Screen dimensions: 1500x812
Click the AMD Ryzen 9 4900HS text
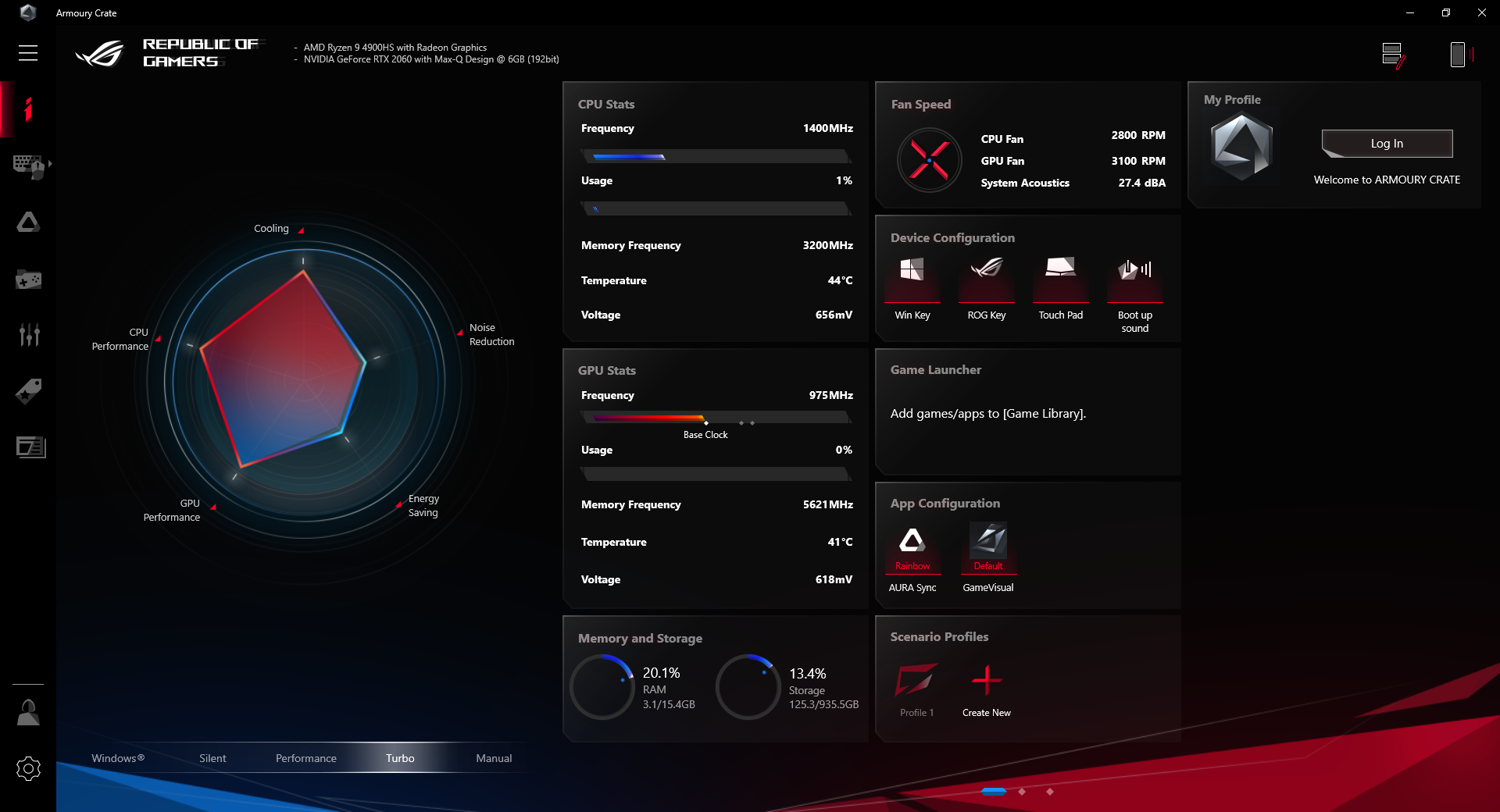pyautogui.click(x=395, y=48)
